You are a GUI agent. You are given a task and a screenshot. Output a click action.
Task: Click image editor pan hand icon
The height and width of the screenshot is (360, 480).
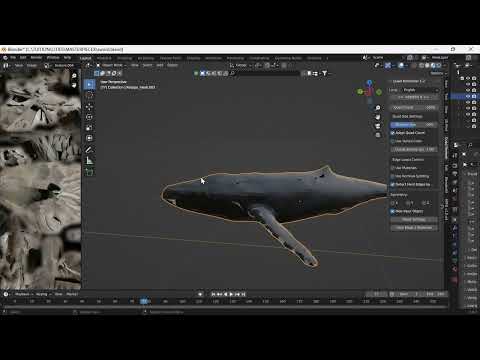coord(74,85)
